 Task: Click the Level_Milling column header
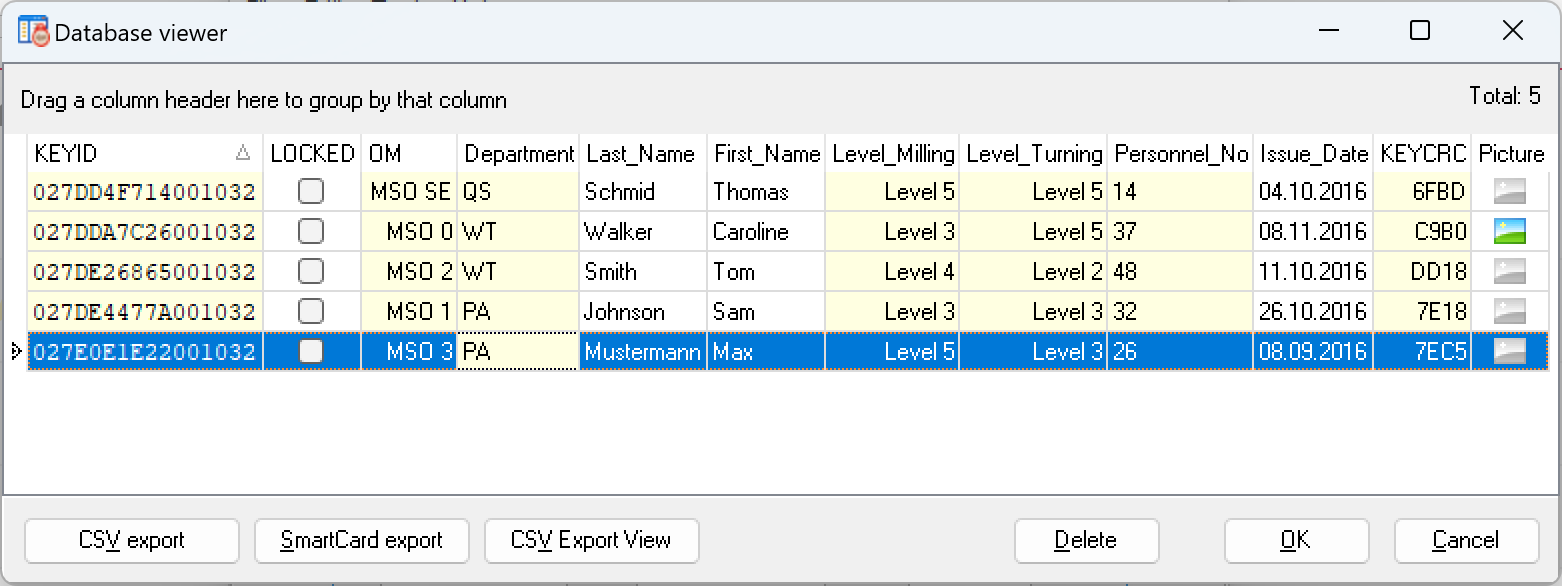892,154
